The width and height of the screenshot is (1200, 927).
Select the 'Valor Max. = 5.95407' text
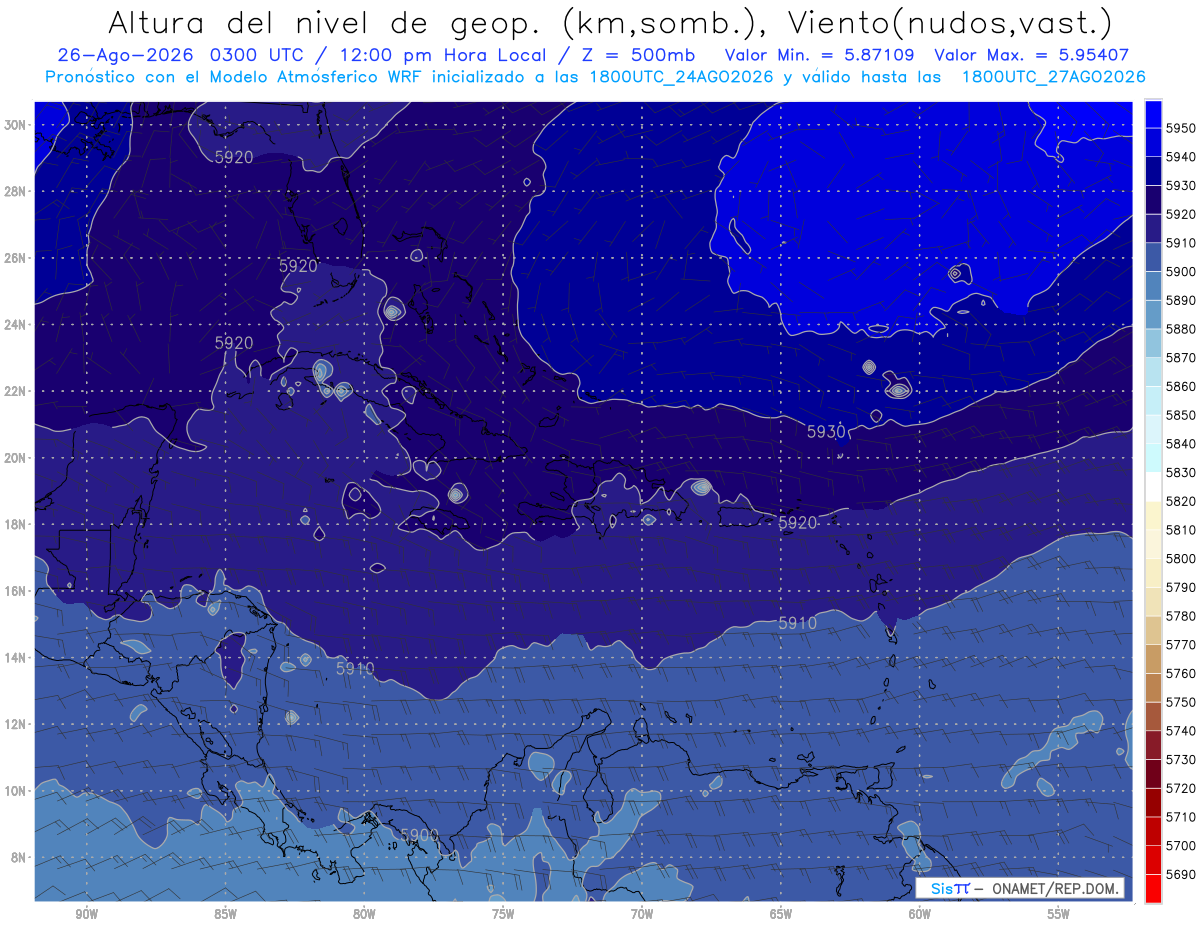(x=1032, y=56)
